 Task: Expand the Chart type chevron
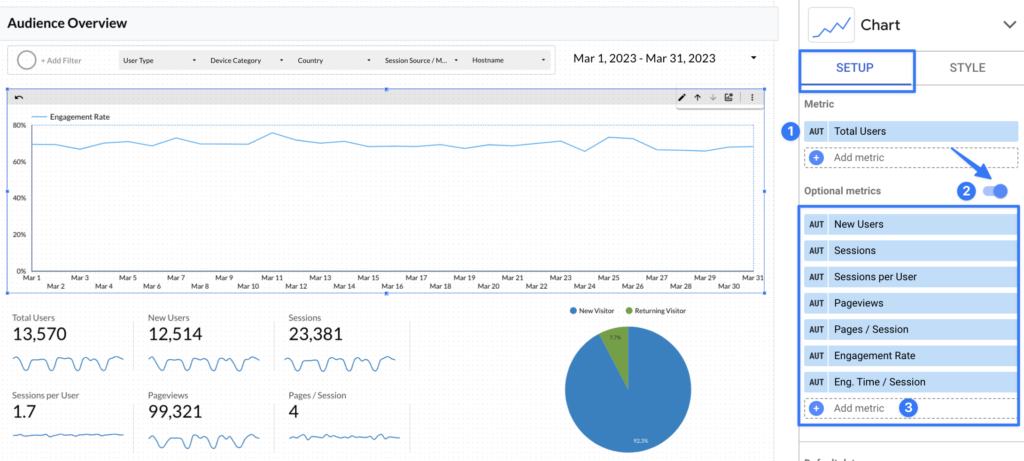pyautogui.click(x=1008, y=25)
